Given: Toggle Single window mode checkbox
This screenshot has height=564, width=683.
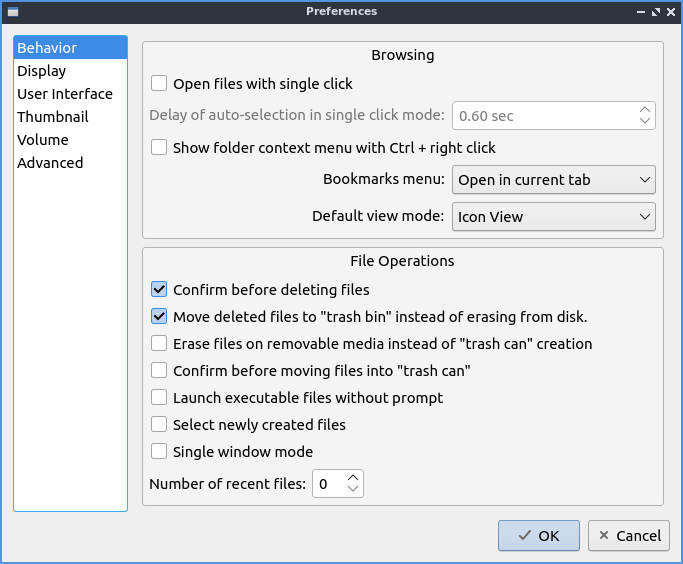Looking at the screenshot, I should [159, 452].
